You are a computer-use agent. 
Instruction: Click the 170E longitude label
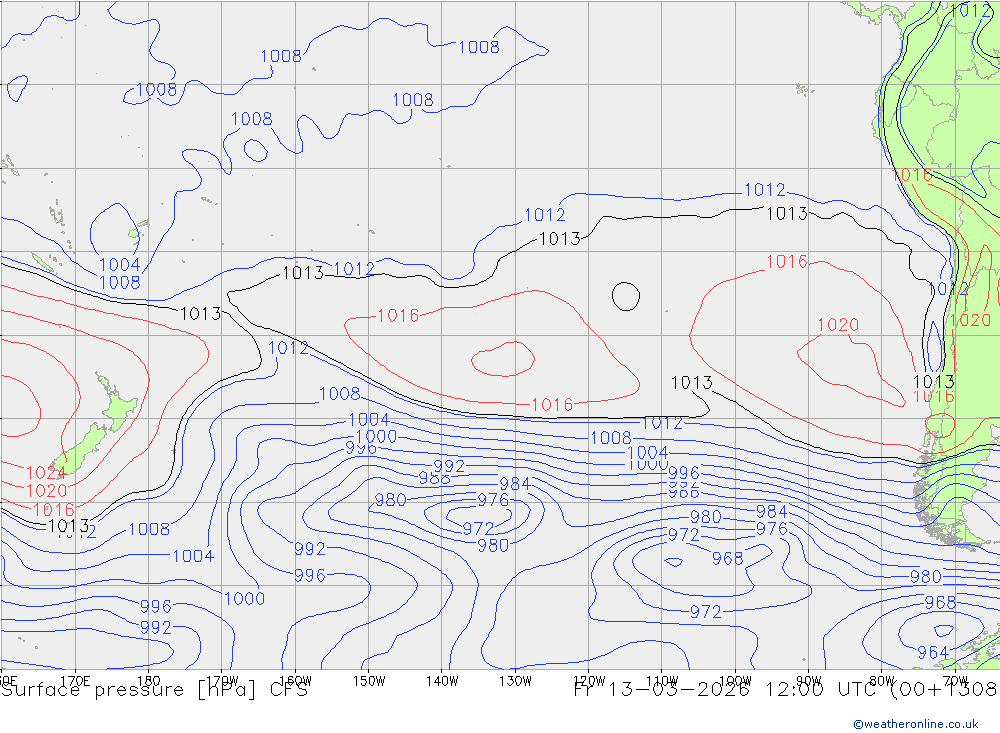[x=75, y=680]
